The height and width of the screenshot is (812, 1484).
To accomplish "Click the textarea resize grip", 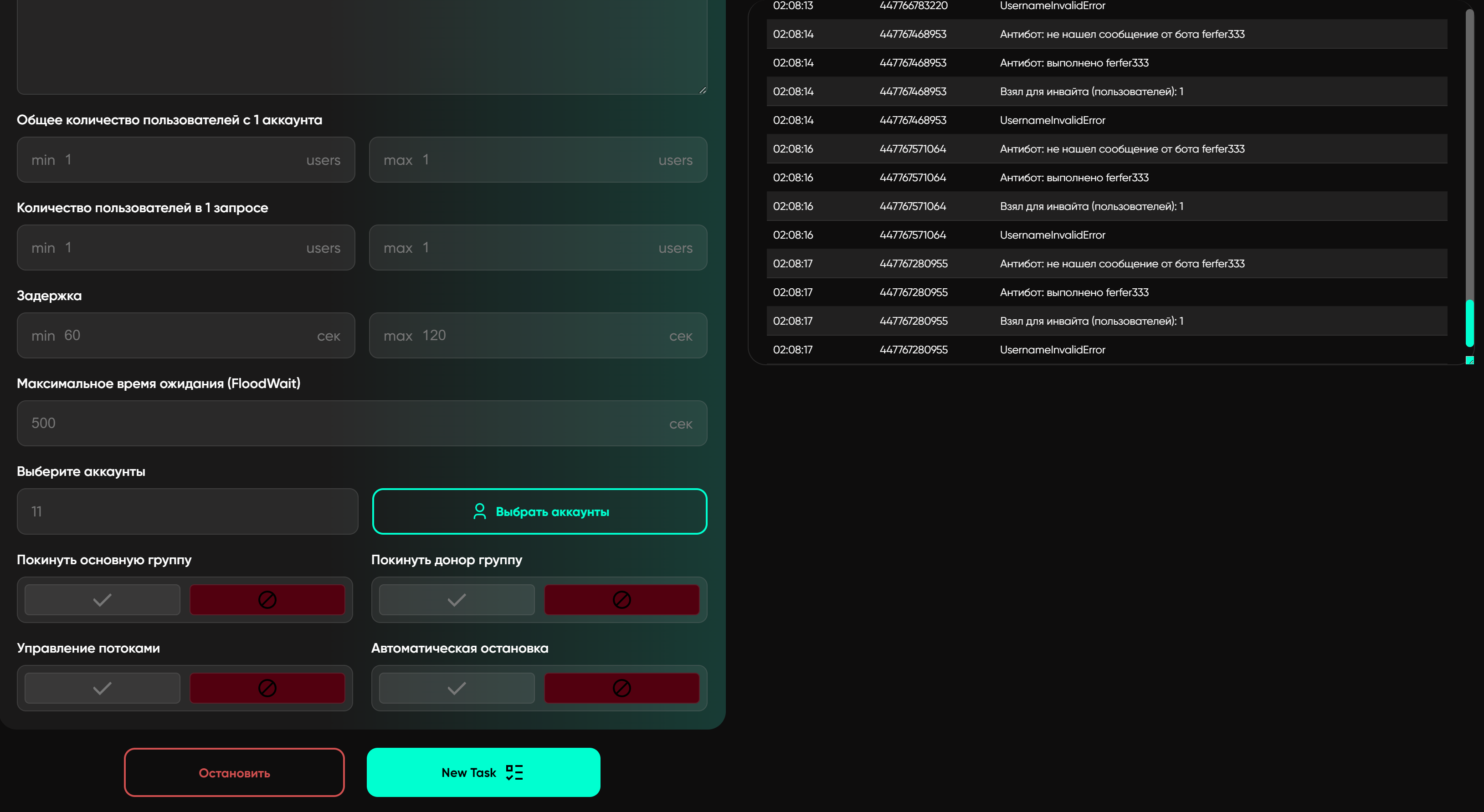I will click(x=702, y=90).
